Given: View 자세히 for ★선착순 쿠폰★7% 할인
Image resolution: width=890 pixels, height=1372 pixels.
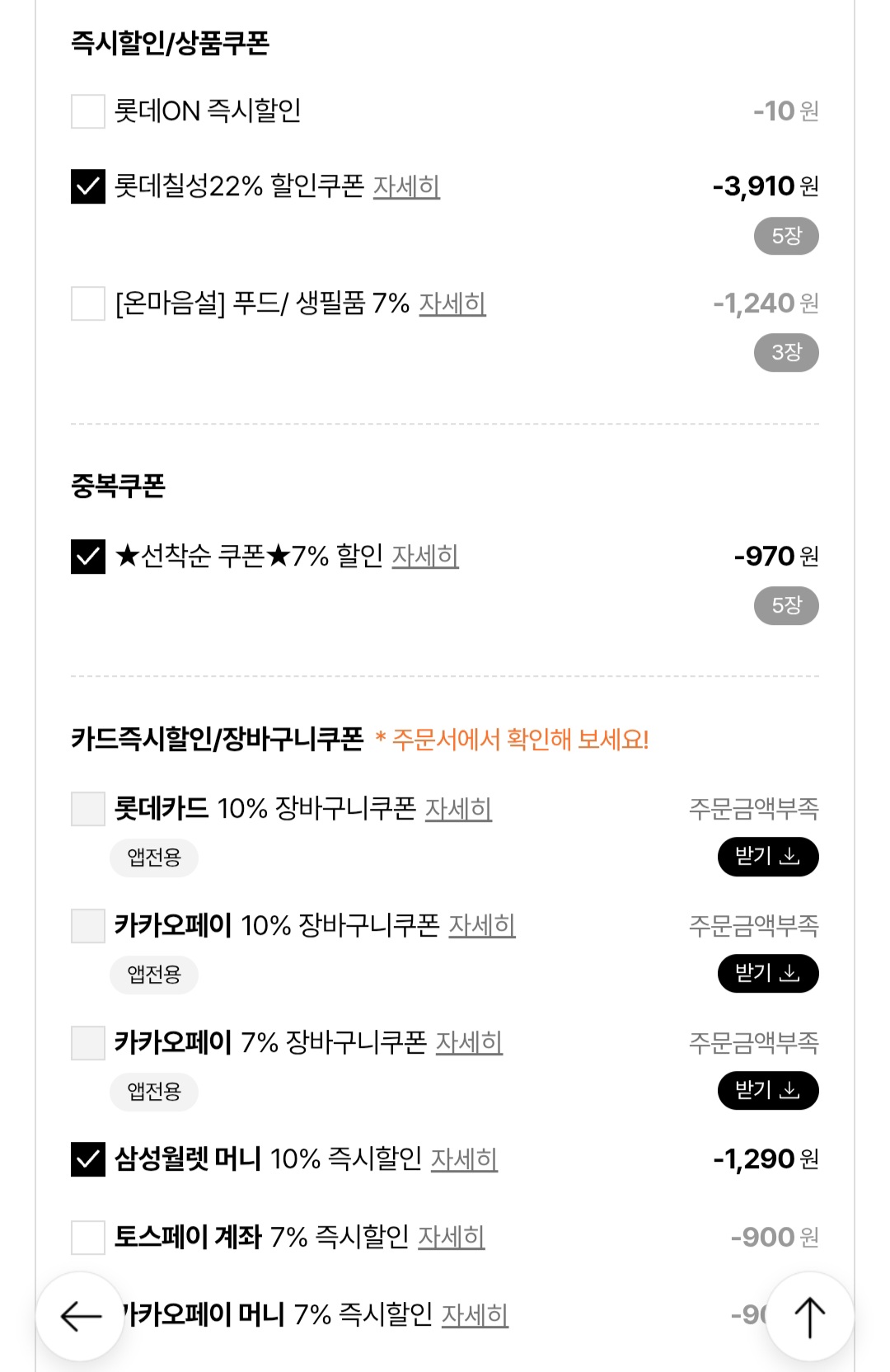Looking at the screenshot, I should pyautogui.click(x=424, y=557).
